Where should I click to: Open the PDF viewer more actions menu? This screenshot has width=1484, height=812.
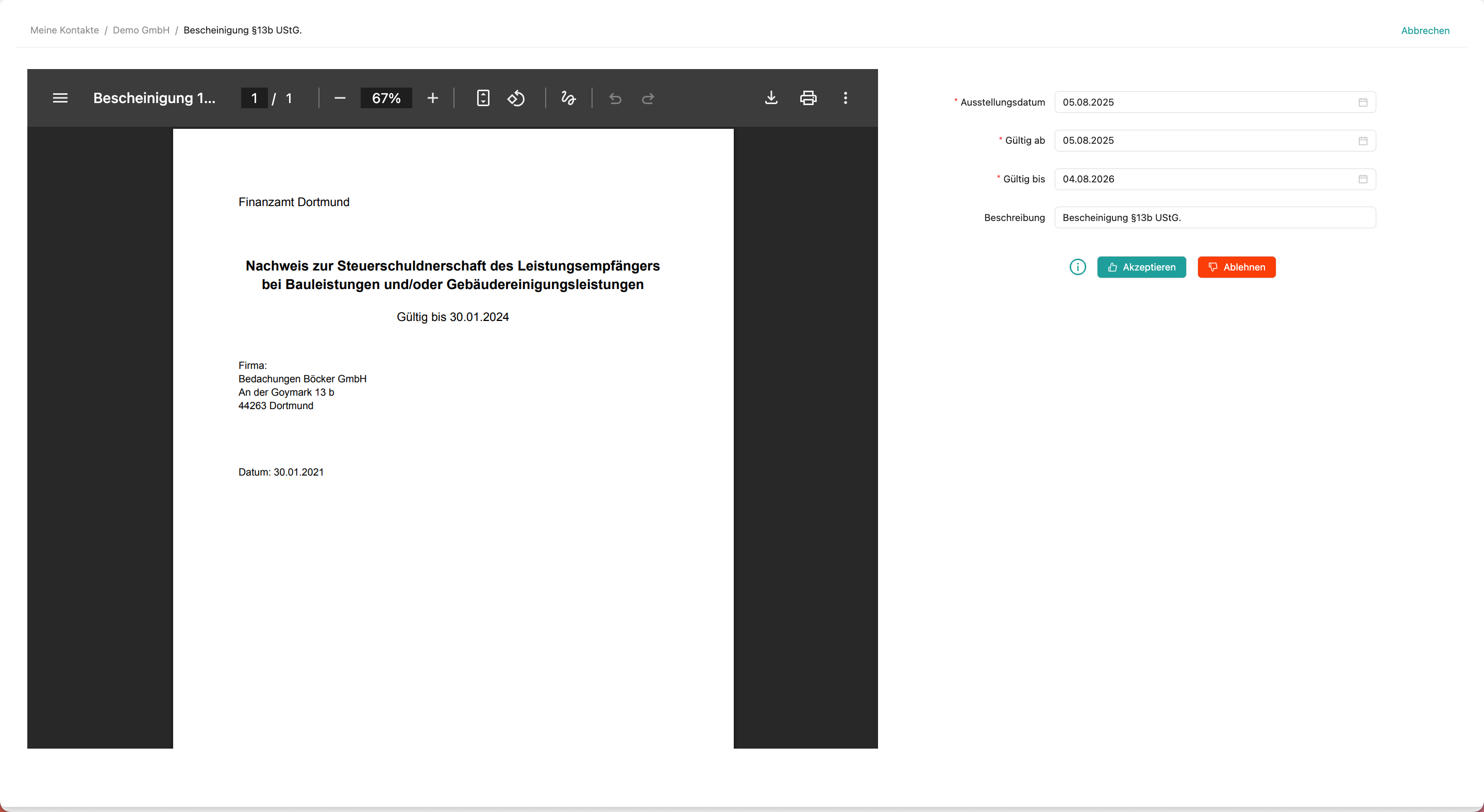[x=845, y=98]
